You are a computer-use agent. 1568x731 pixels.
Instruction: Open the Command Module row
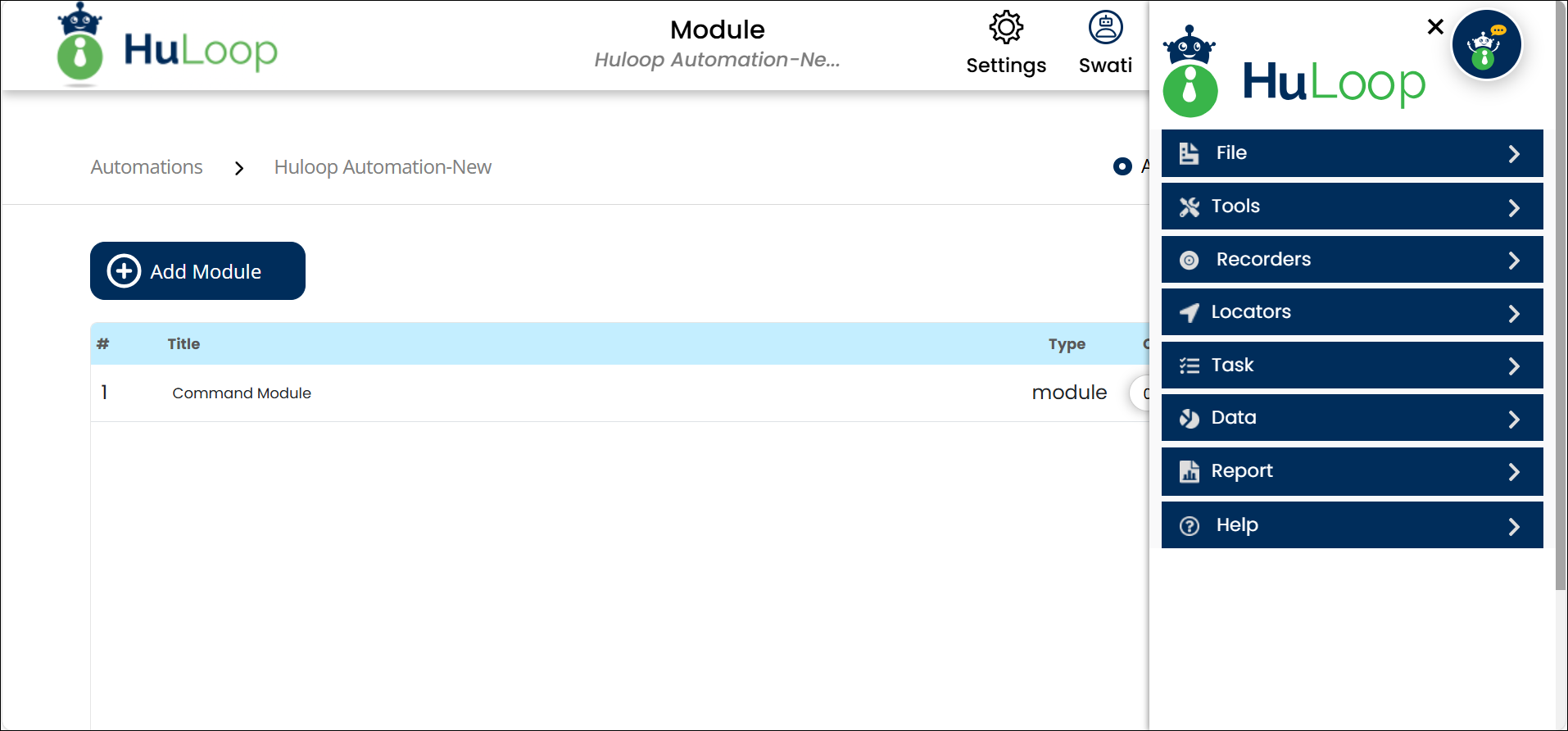(x=242, y=393)
